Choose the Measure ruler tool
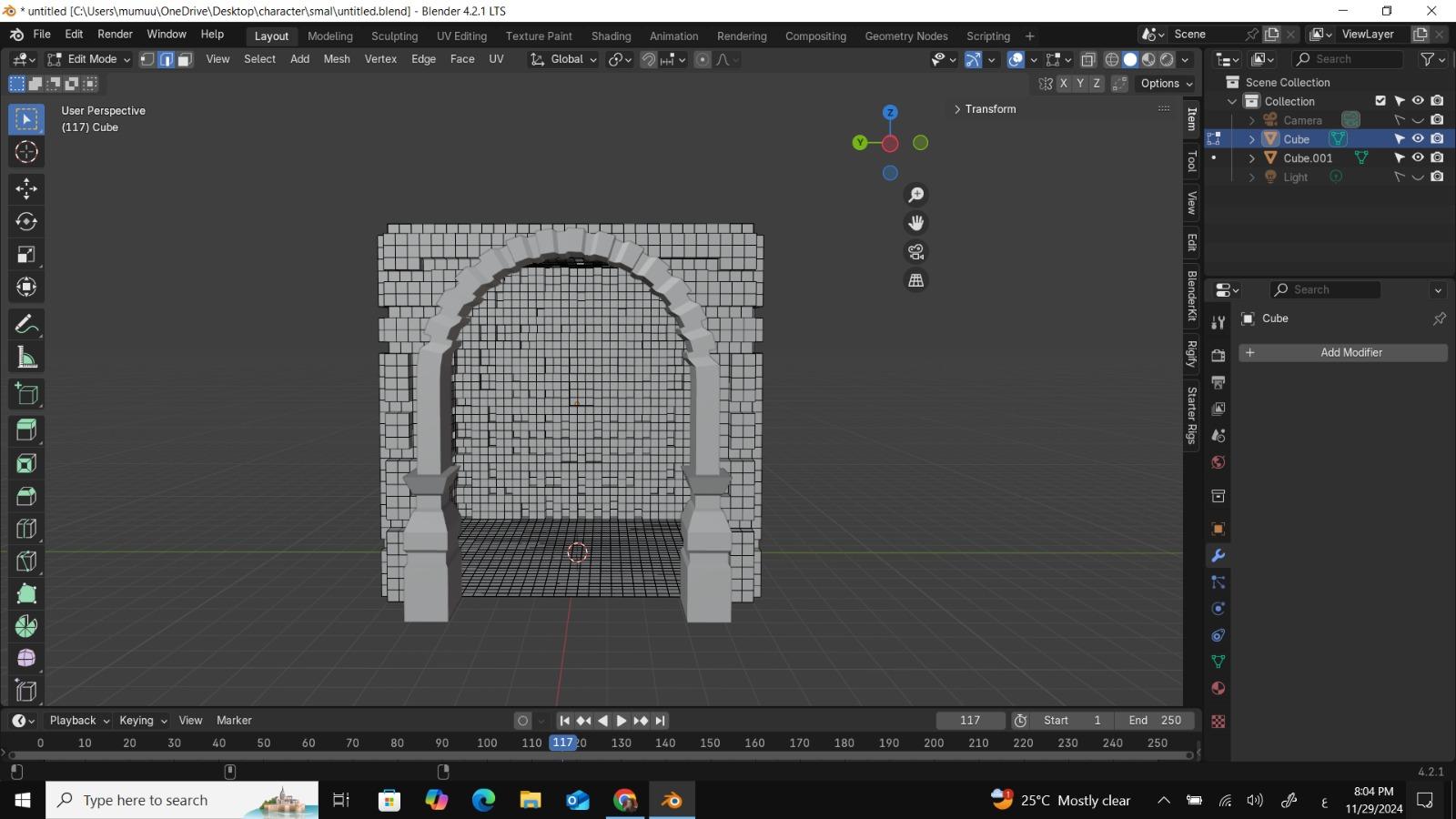 [26, 358]
